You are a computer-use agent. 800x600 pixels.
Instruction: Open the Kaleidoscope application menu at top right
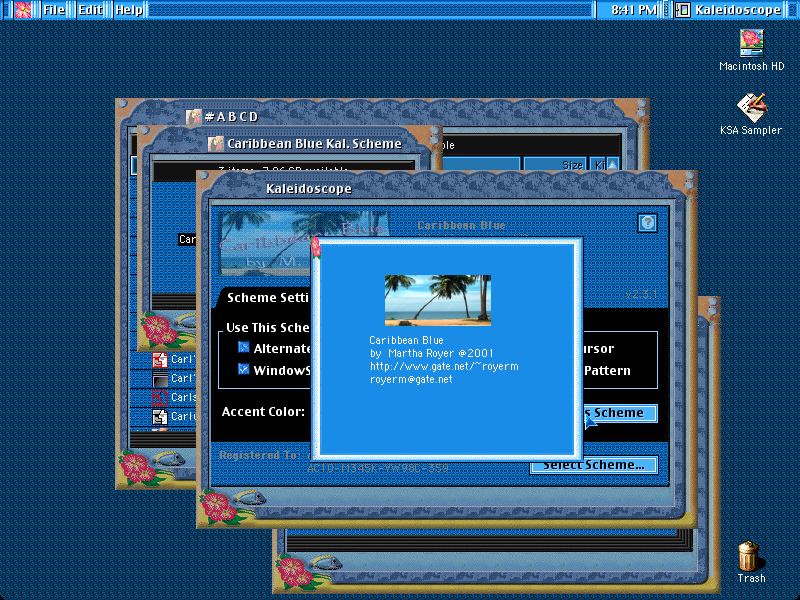[728, 10]
